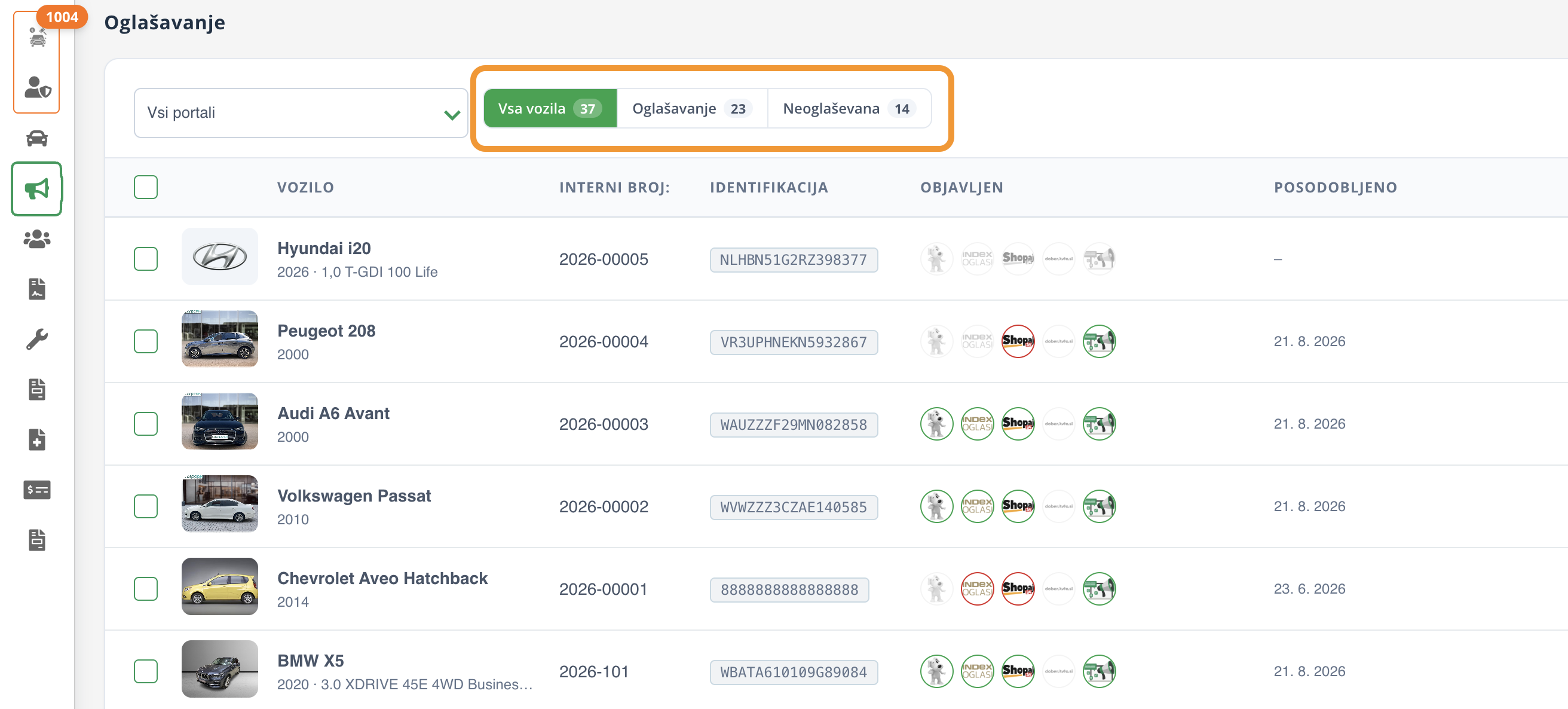Click the Index Oglasi icon for Chevrolet Aveo Hatchback
Screen dimensions: 1568x709
point(977,589)
